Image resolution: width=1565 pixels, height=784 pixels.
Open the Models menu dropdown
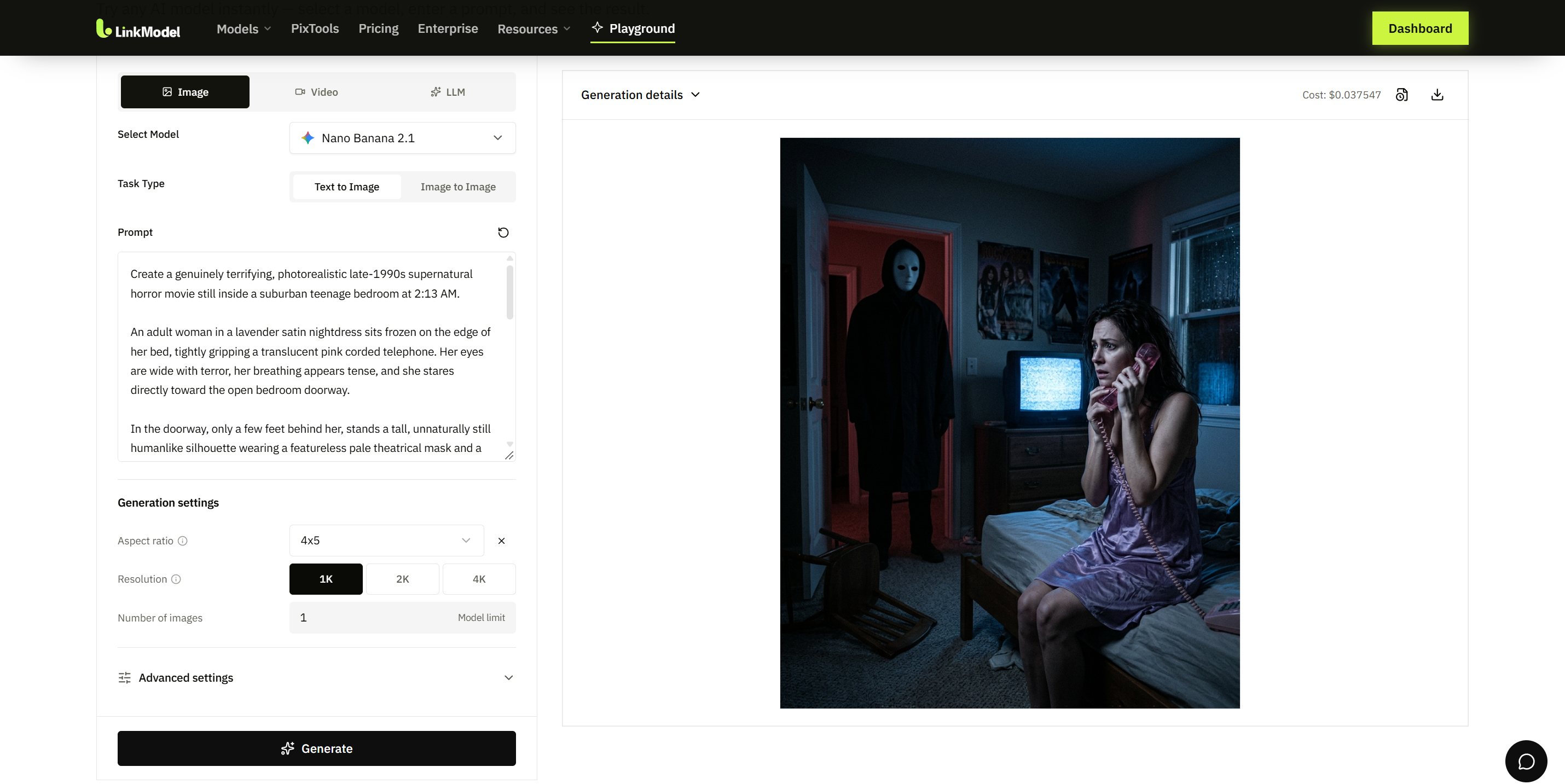click(244, 28)
